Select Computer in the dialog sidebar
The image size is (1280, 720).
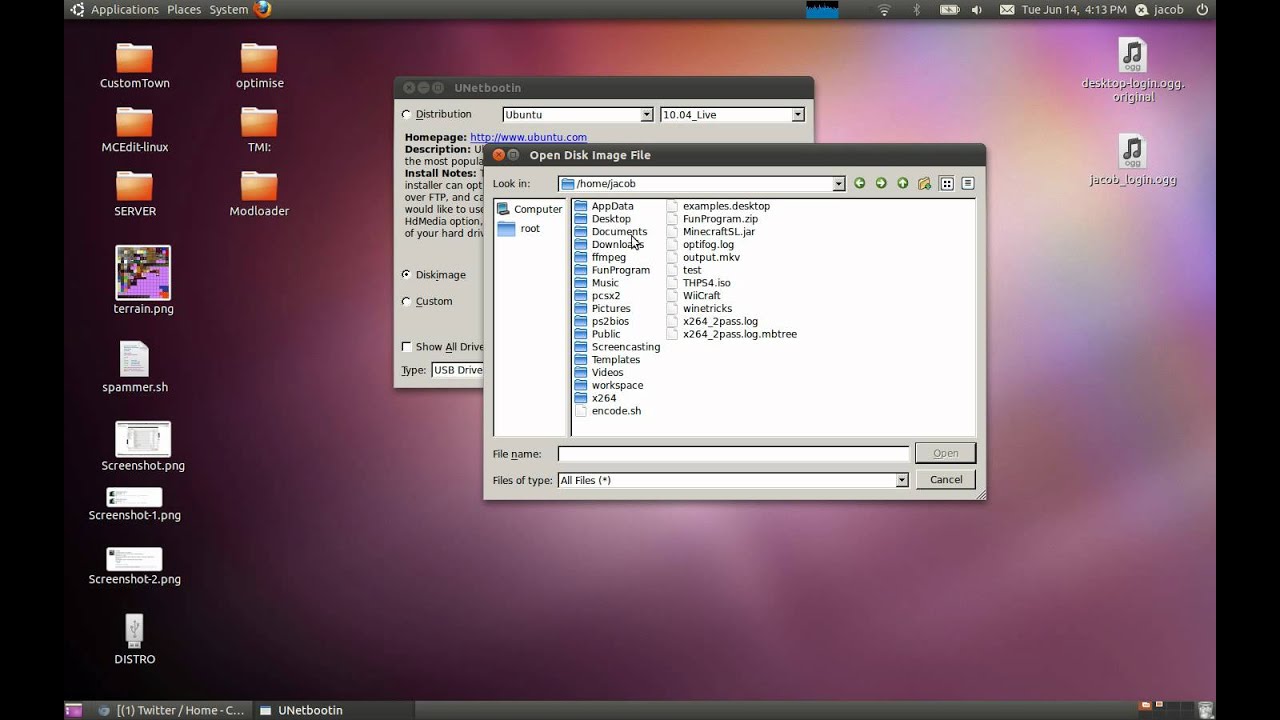[x=530, y=209]
